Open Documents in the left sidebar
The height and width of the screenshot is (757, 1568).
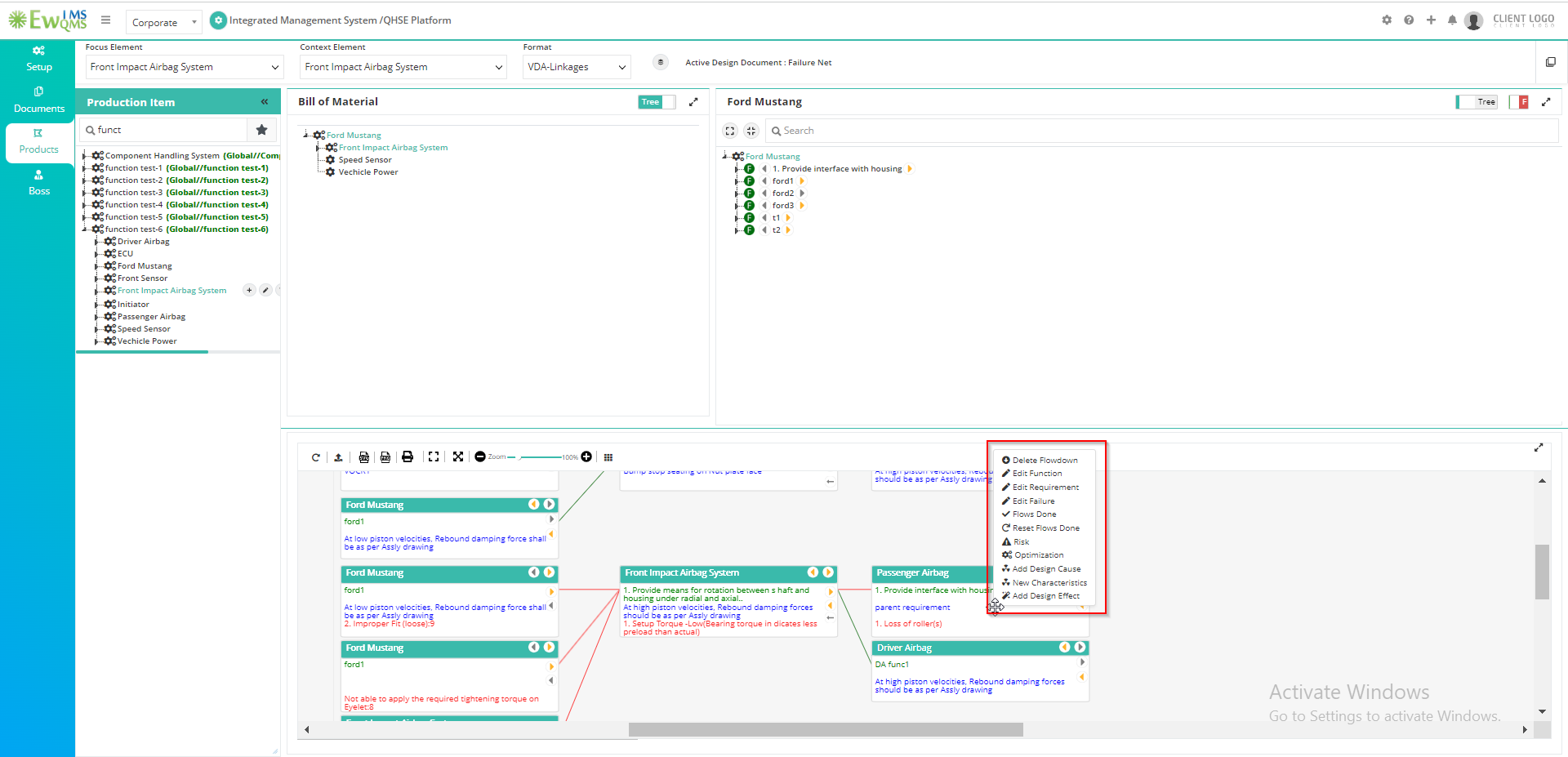[38, 100]
